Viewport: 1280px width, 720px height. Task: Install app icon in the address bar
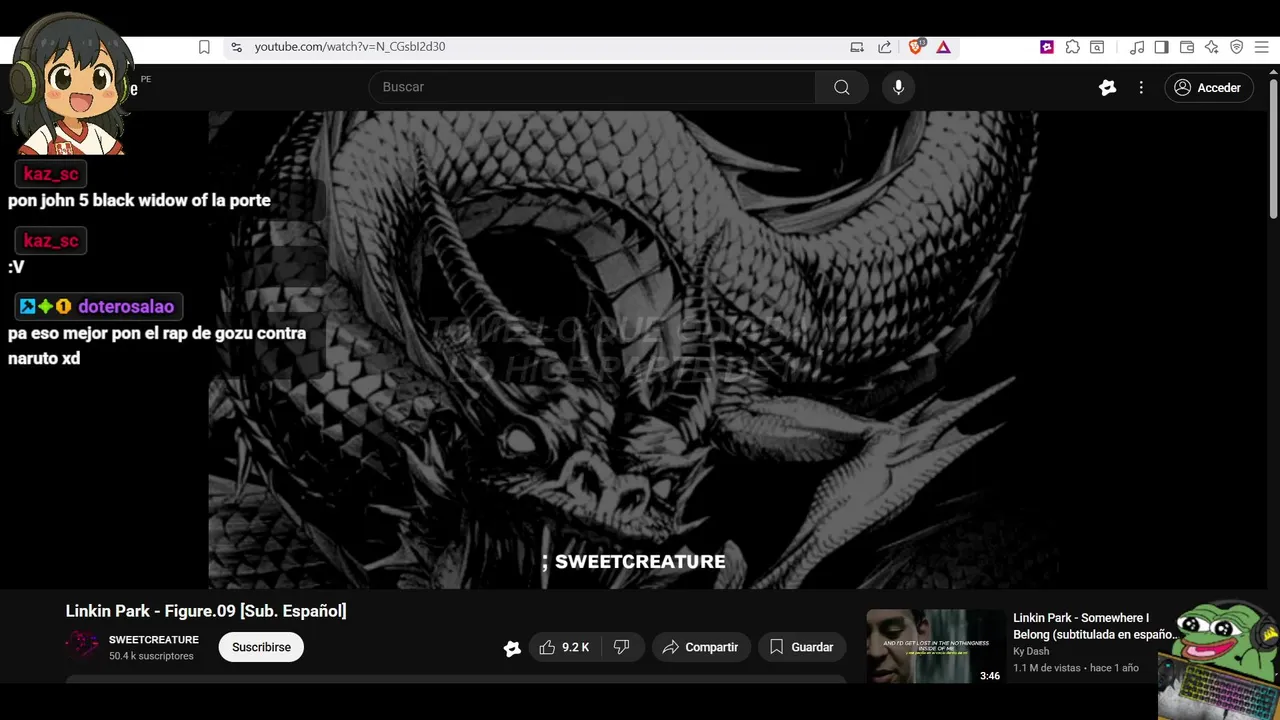[x=857, y=47]
